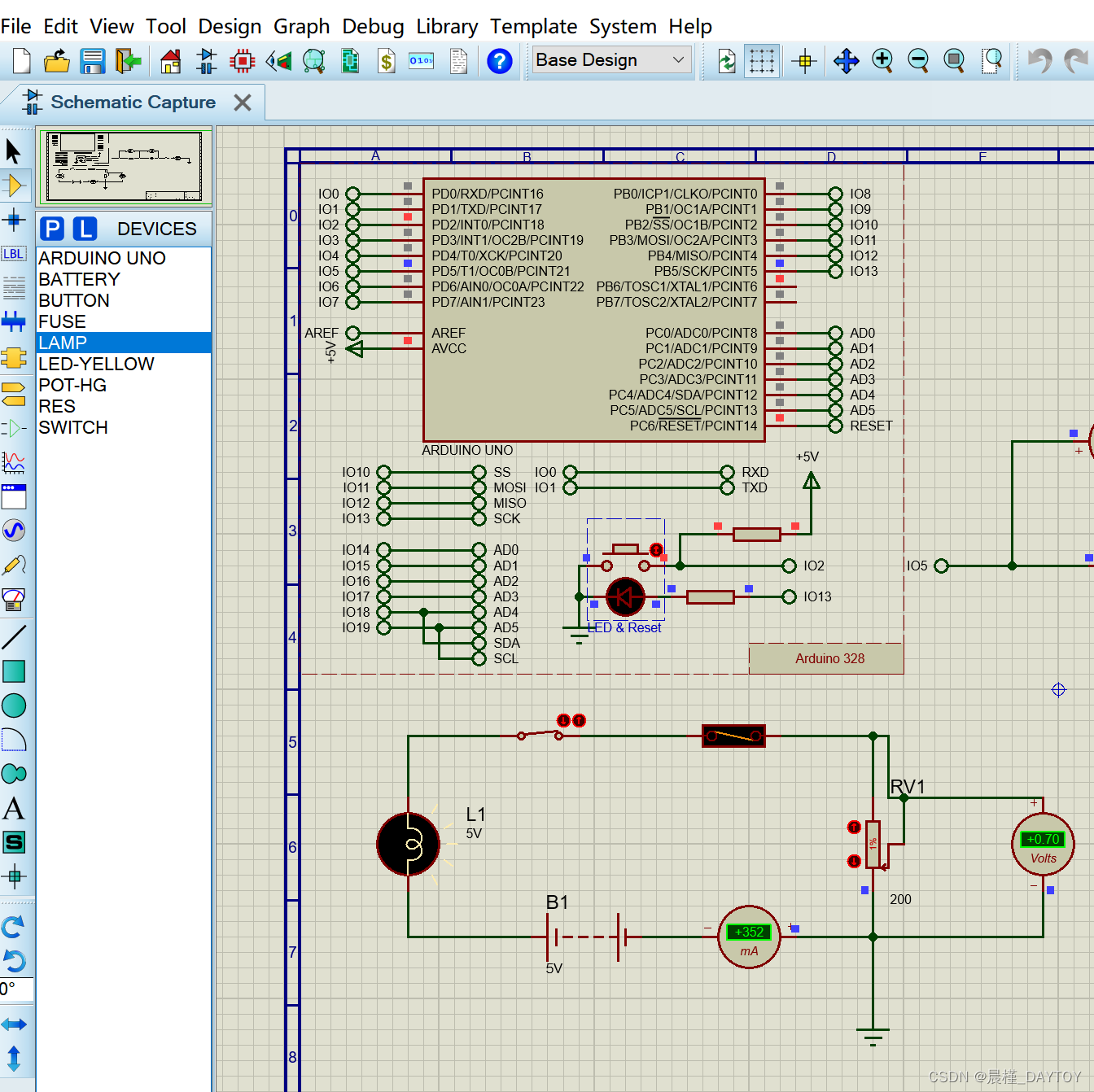Click the X-Mirror horizontal flip icon

[x=14, y=1024]
